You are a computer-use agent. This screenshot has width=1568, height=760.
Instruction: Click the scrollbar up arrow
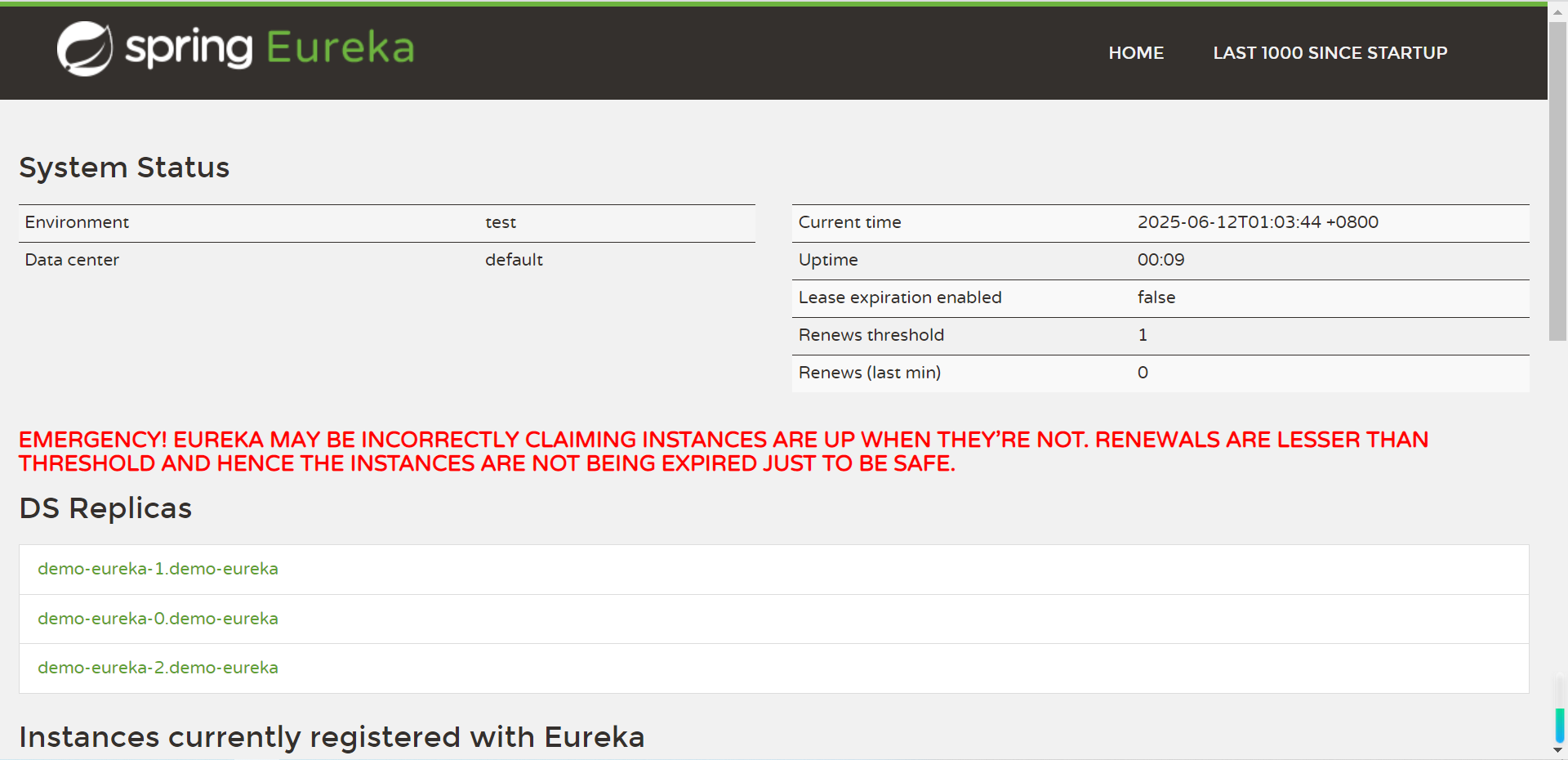click(1557, 12)
